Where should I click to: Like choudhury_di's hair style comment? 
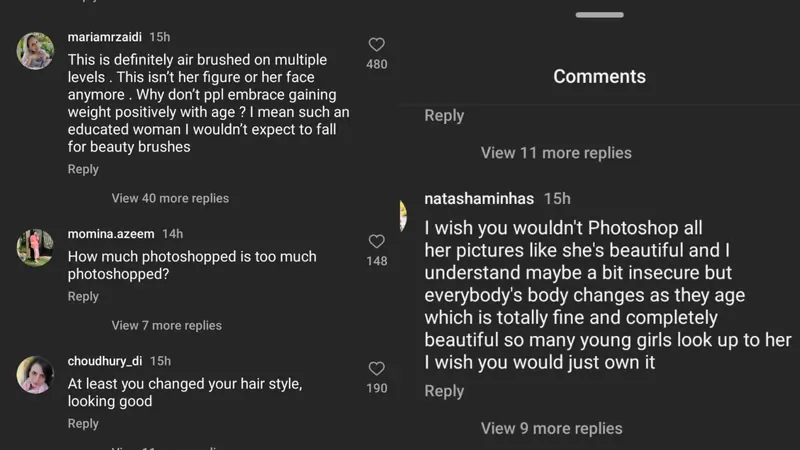376,369
